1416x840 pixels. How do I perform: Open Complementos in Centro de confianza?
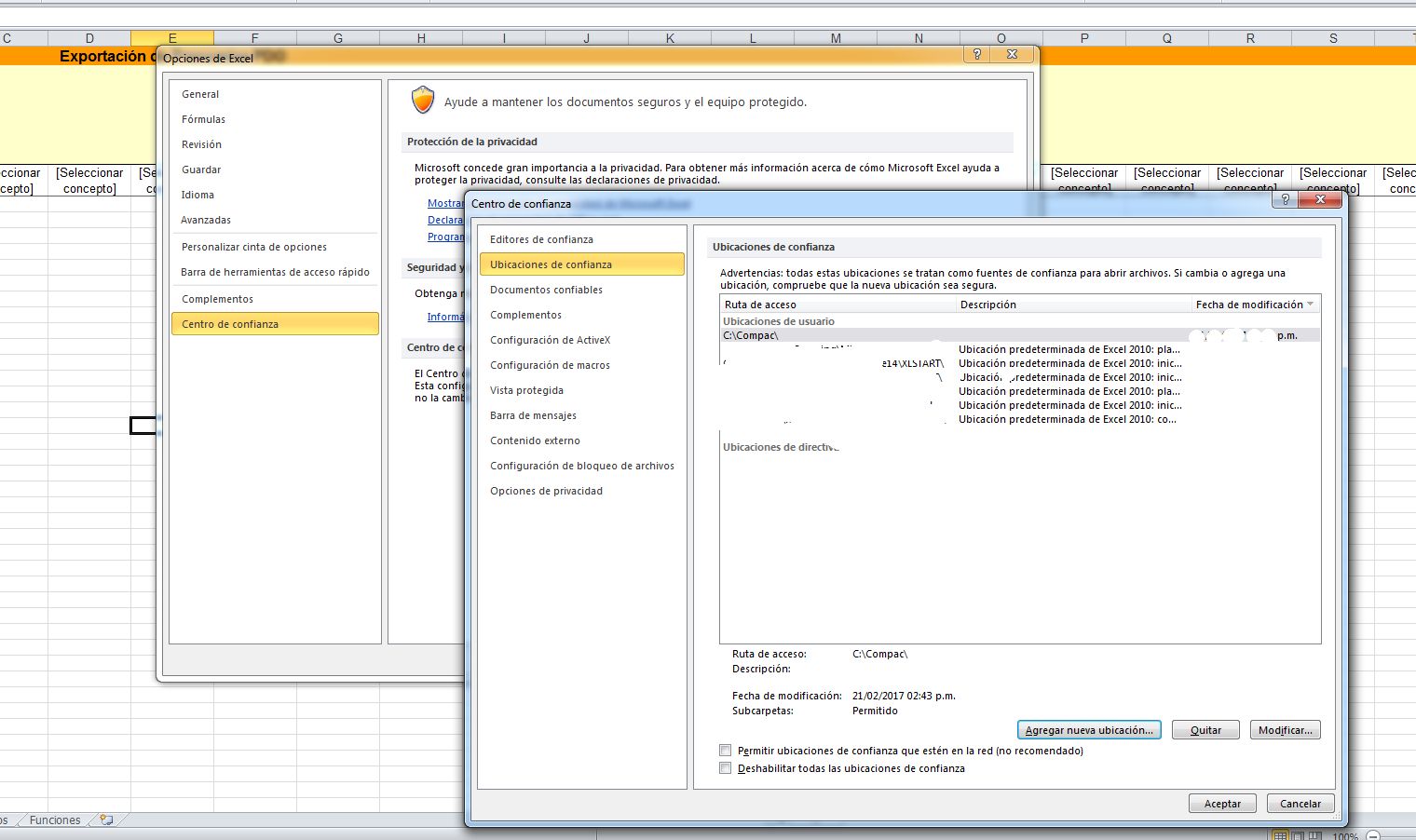[582, 315]
